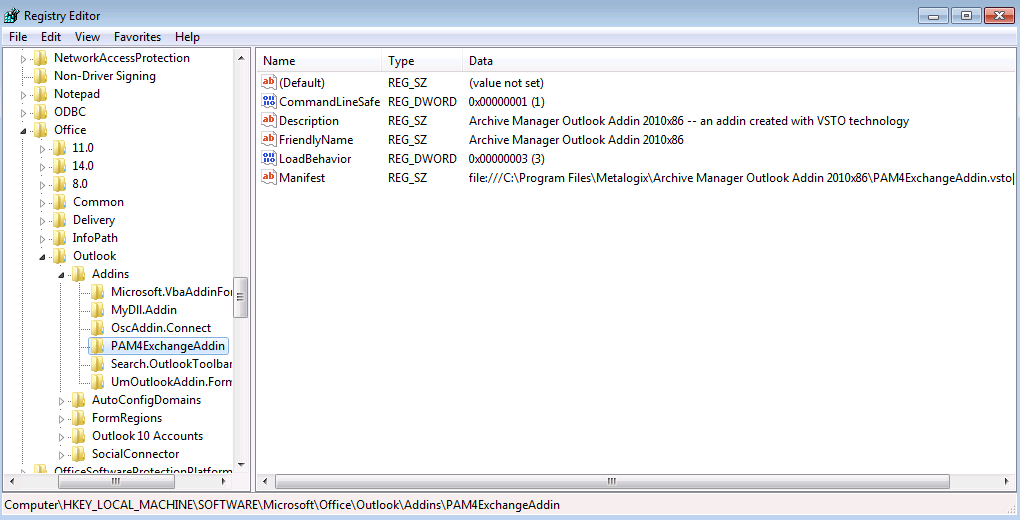Select the LoadBehavior value name
This screenshot has height=520, width=1020.
point(315,158)
